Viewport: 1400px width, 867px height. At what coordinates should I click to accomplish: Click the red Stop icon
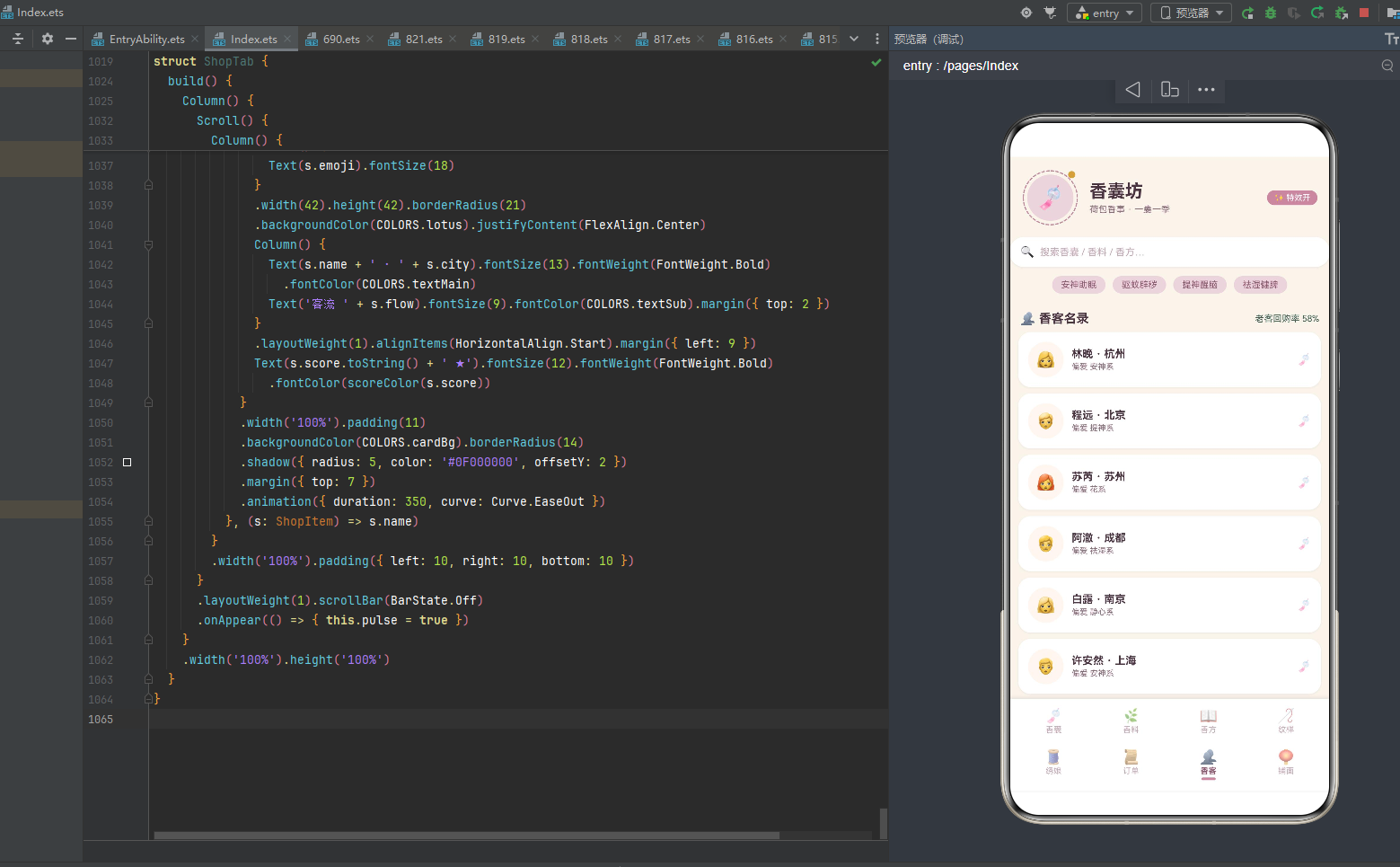(x=1364, y=13)
